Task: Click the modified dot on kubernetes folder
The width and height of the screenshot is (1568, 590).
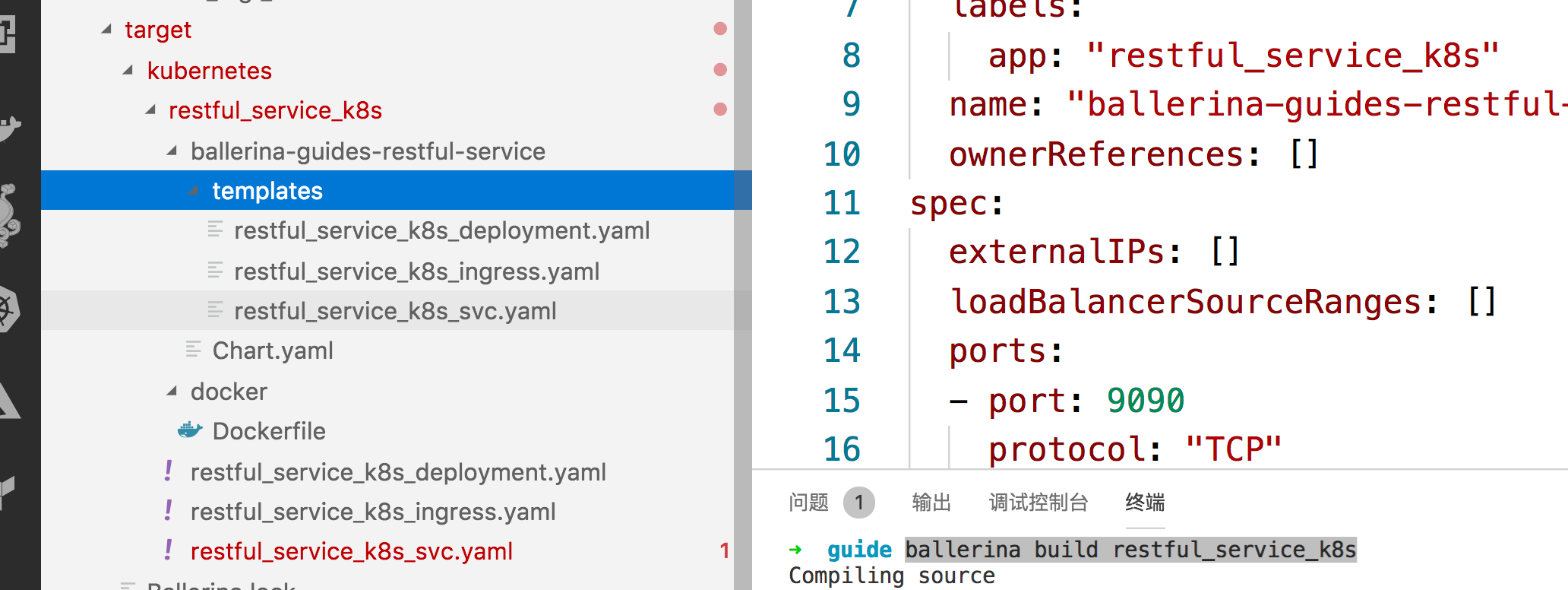Action: click(x=720, y=70)
